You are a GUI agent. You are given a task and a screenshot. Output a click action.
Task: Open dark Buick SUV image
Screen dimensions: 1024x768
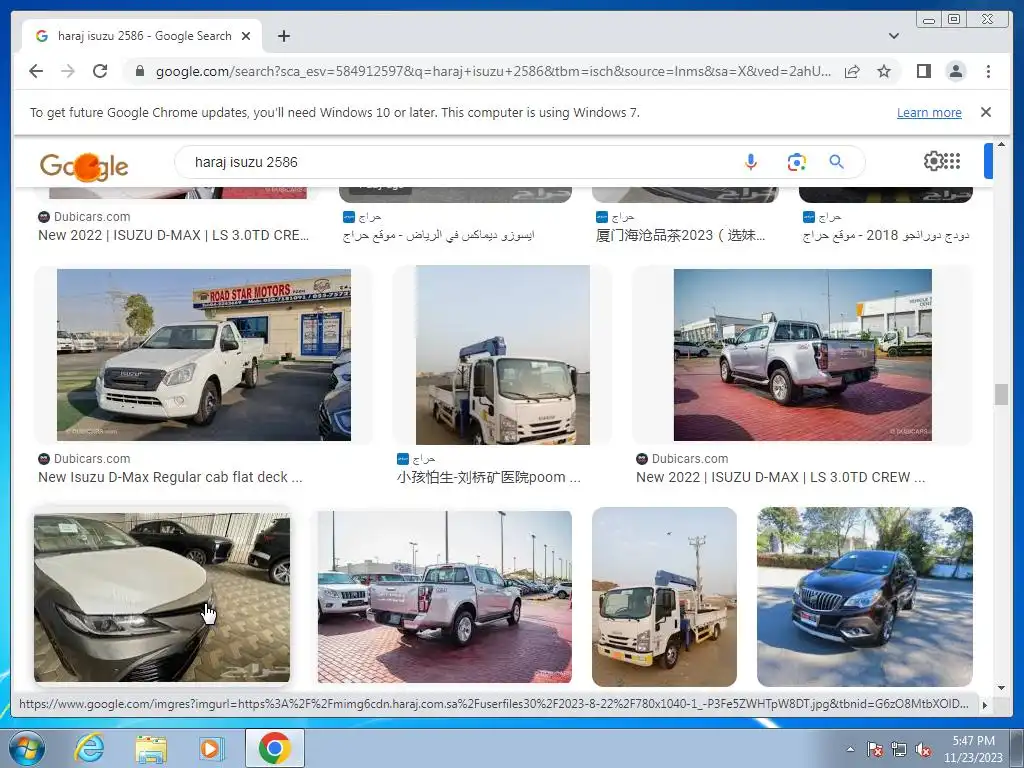pos(865,597)
